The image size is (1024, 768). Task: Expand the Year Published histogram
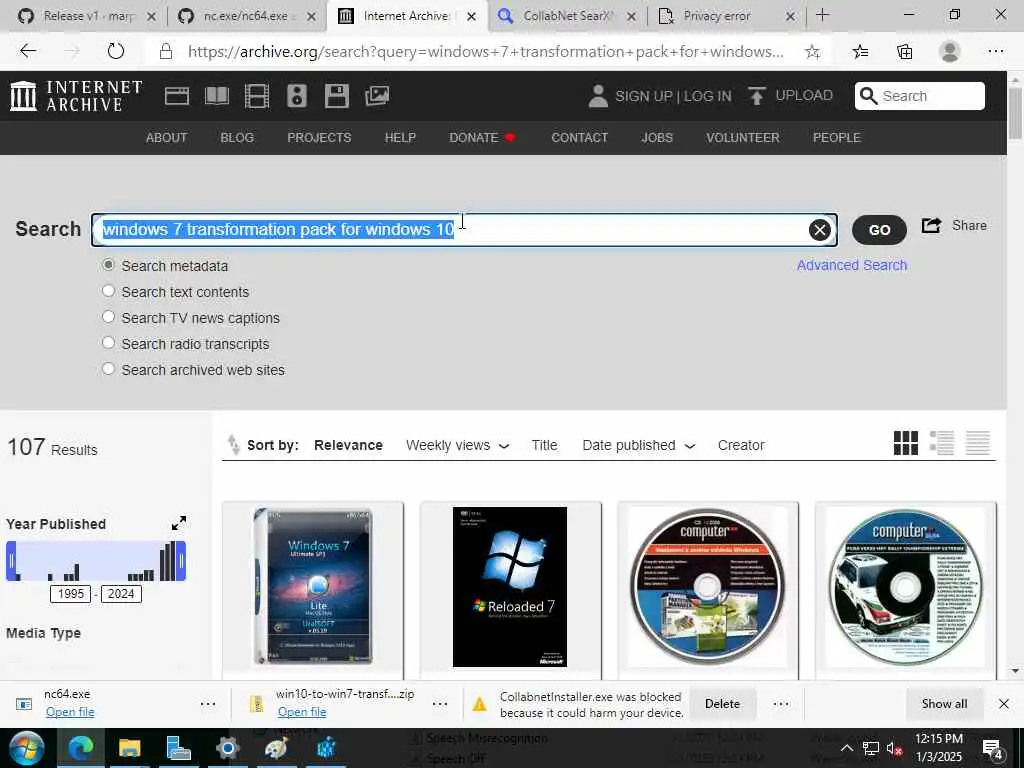178,523
